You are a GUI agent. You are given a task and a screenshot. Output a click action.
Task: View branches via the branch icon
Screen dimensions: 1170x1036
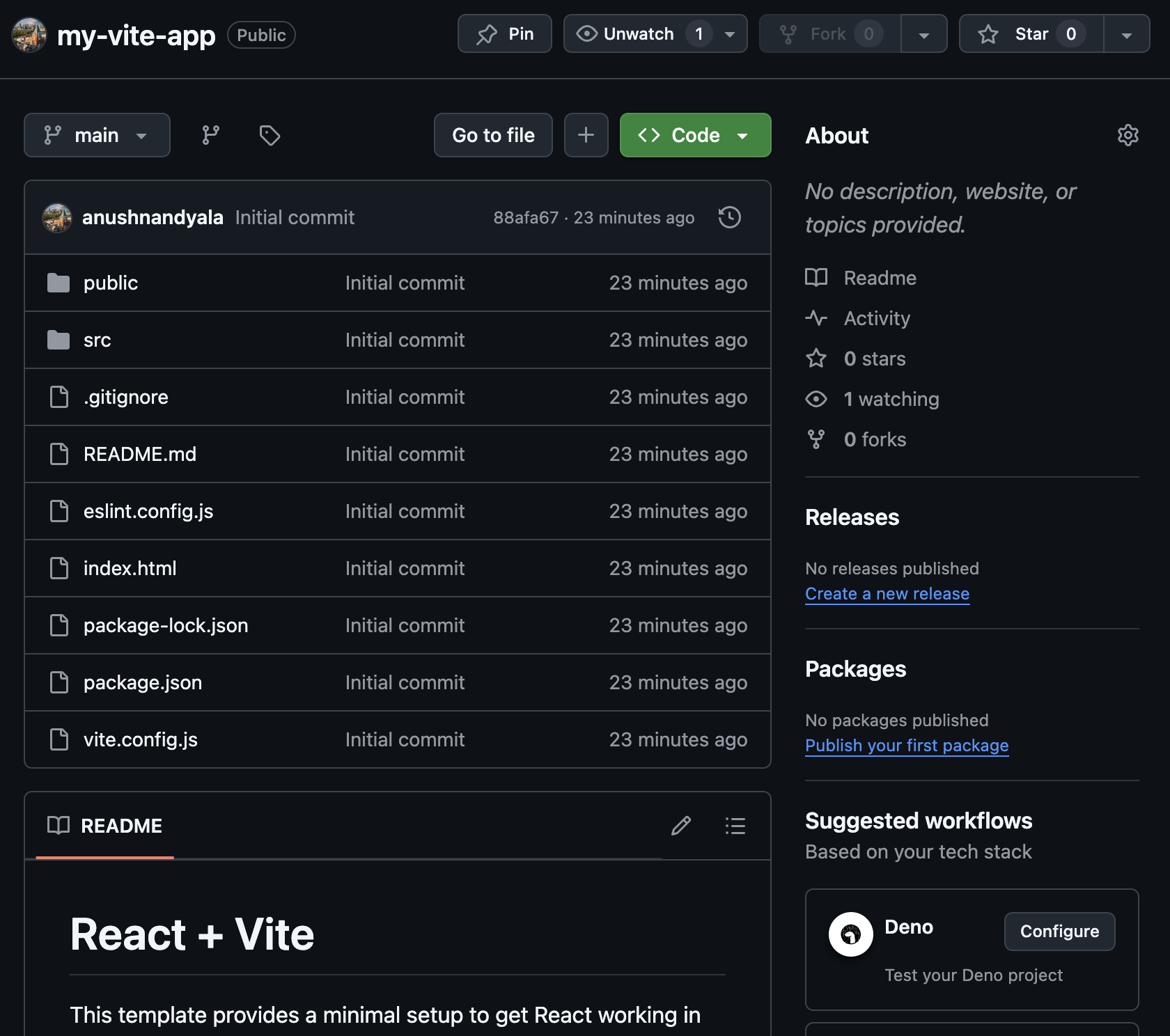(x=210, y=135)
